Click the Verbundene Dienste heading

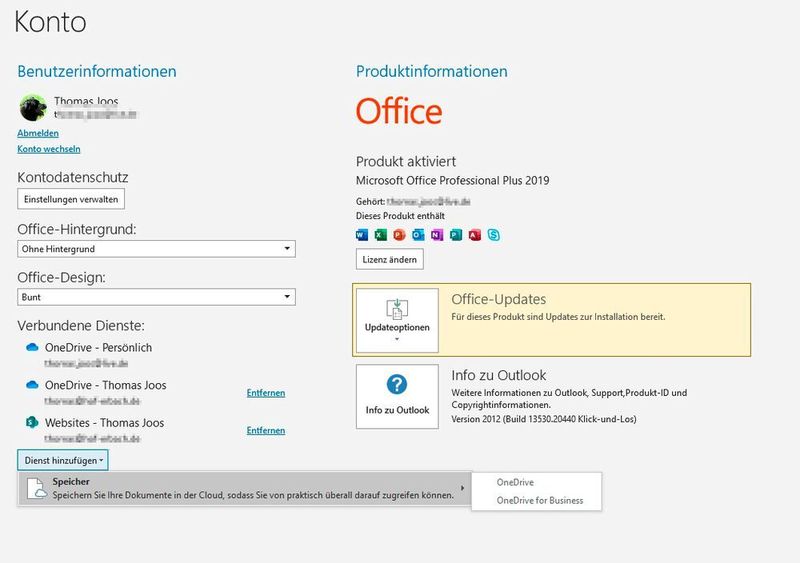(81, 326)
